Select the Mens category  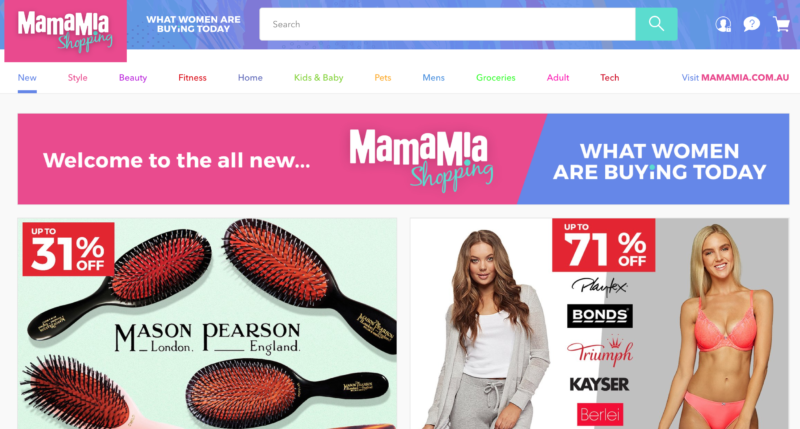pyautogui.click(x=433, y=78)
